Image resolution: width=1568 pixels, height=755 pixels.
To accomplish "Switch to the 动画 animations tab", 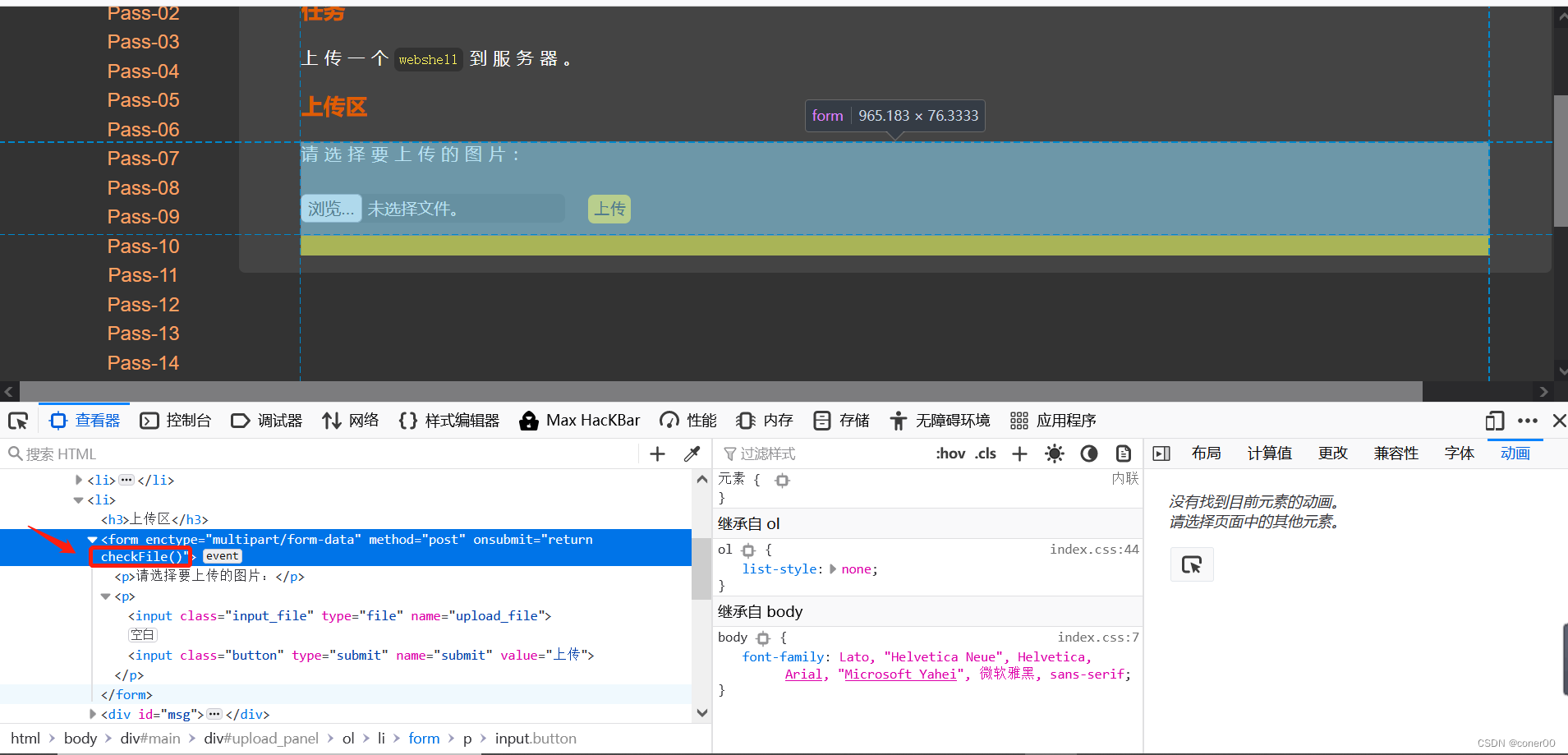I will coord(1515,453).
